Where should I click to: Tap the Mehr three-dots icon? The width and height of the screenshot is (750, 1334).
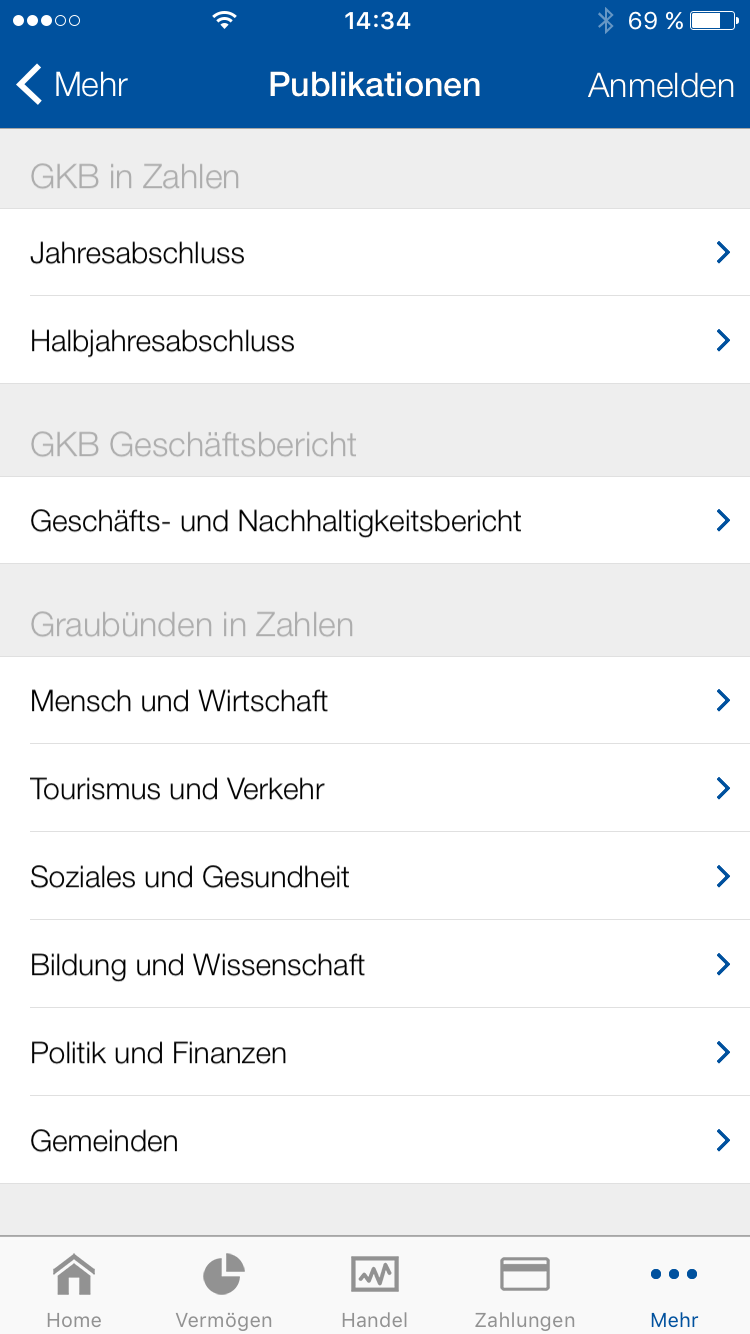(674, 1275)
